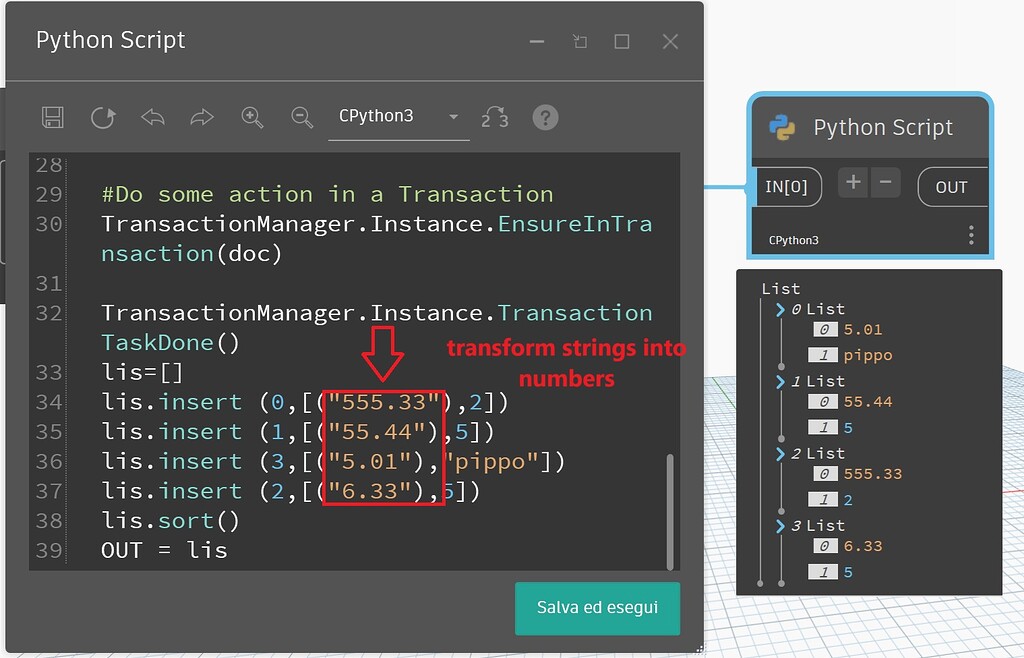The image size is (1024, 658).
Task: Open the CPython3 engine dropdown
Action: pyautogui.click(x=453, y=115)
